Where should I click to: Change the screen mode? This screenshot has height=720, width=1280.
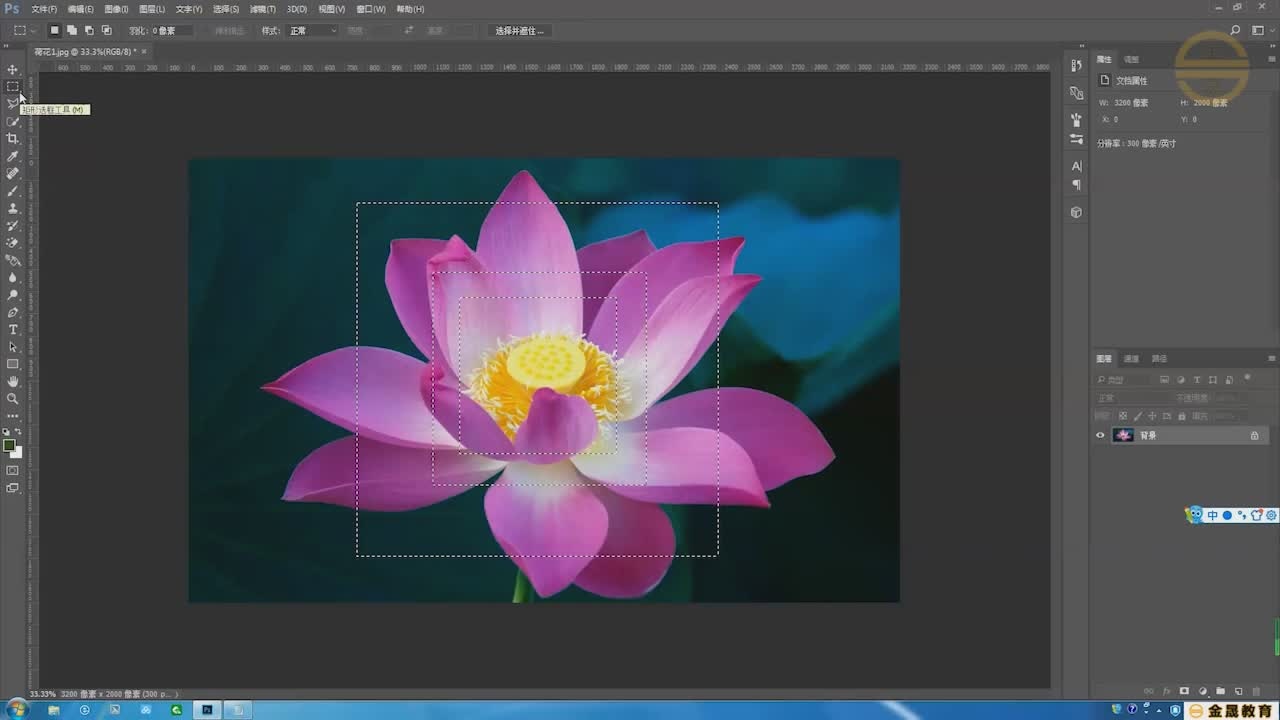click(13, 488)
